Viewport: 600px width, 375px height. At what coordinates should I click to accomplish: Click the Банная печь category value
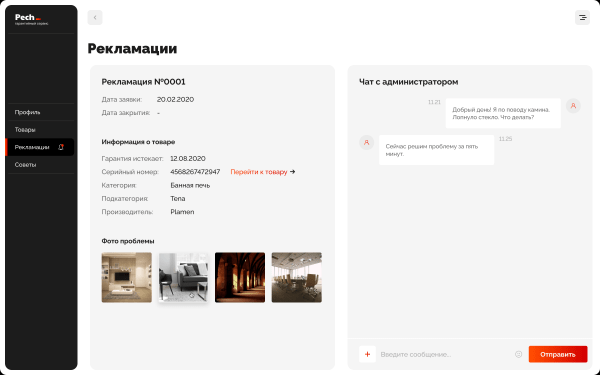[x=190, y=185]
